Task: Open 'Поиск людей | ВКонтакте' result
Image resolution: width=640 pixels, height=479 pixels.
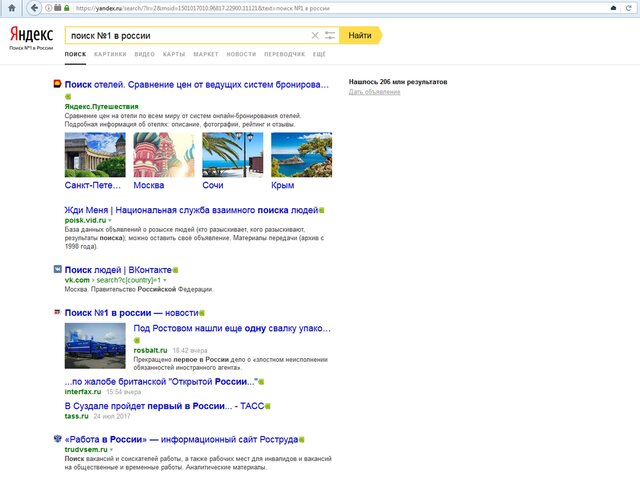Action: click(118, 270)
